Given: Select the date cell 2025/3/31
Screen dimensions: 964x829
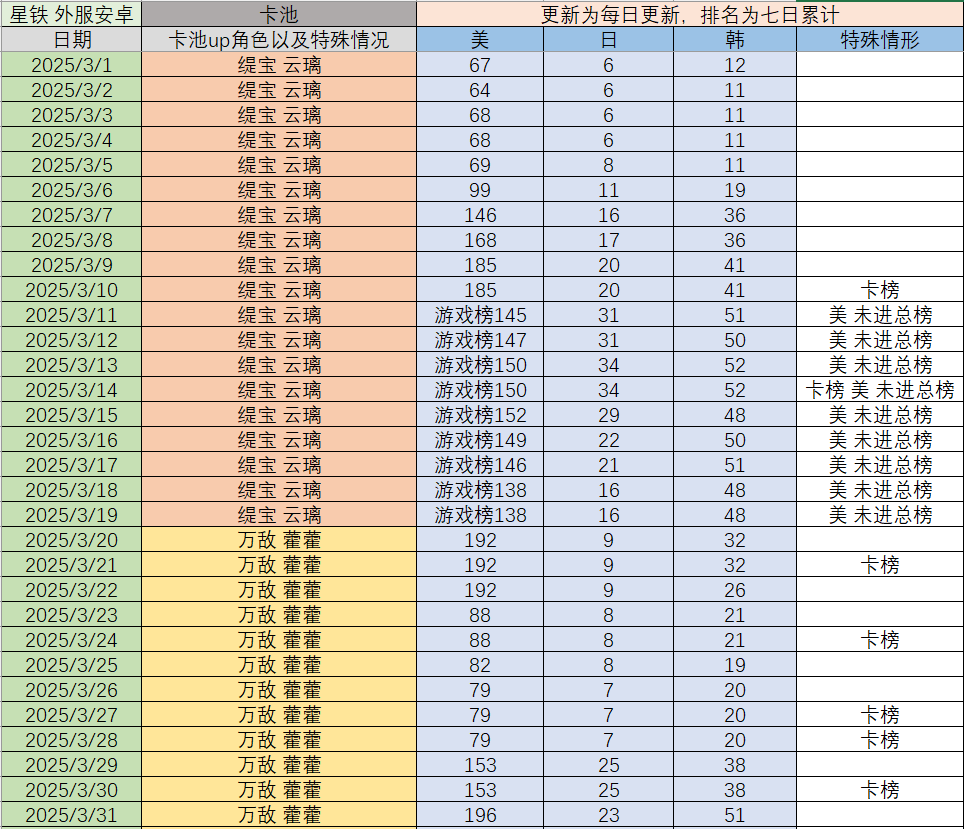Looking at the screenshot, I should tap(71, 815).
